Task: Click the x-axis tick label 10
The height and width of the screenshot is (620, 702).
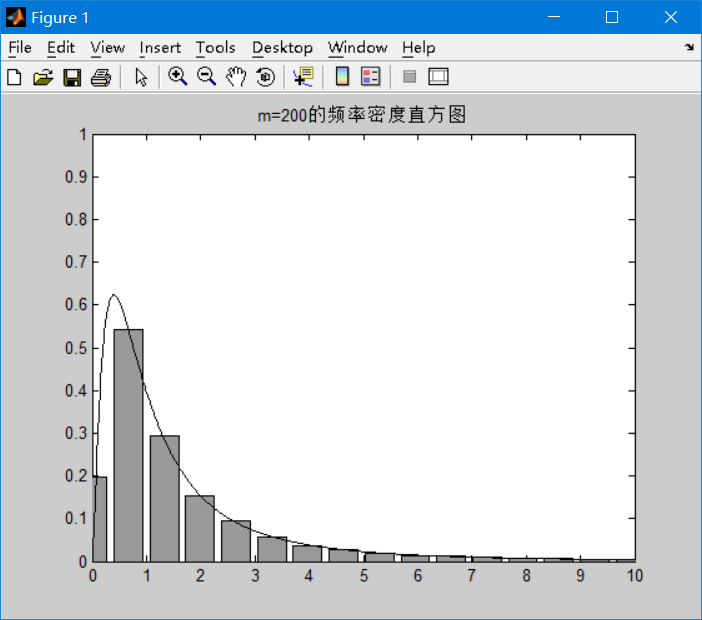Action: (635, 576)
